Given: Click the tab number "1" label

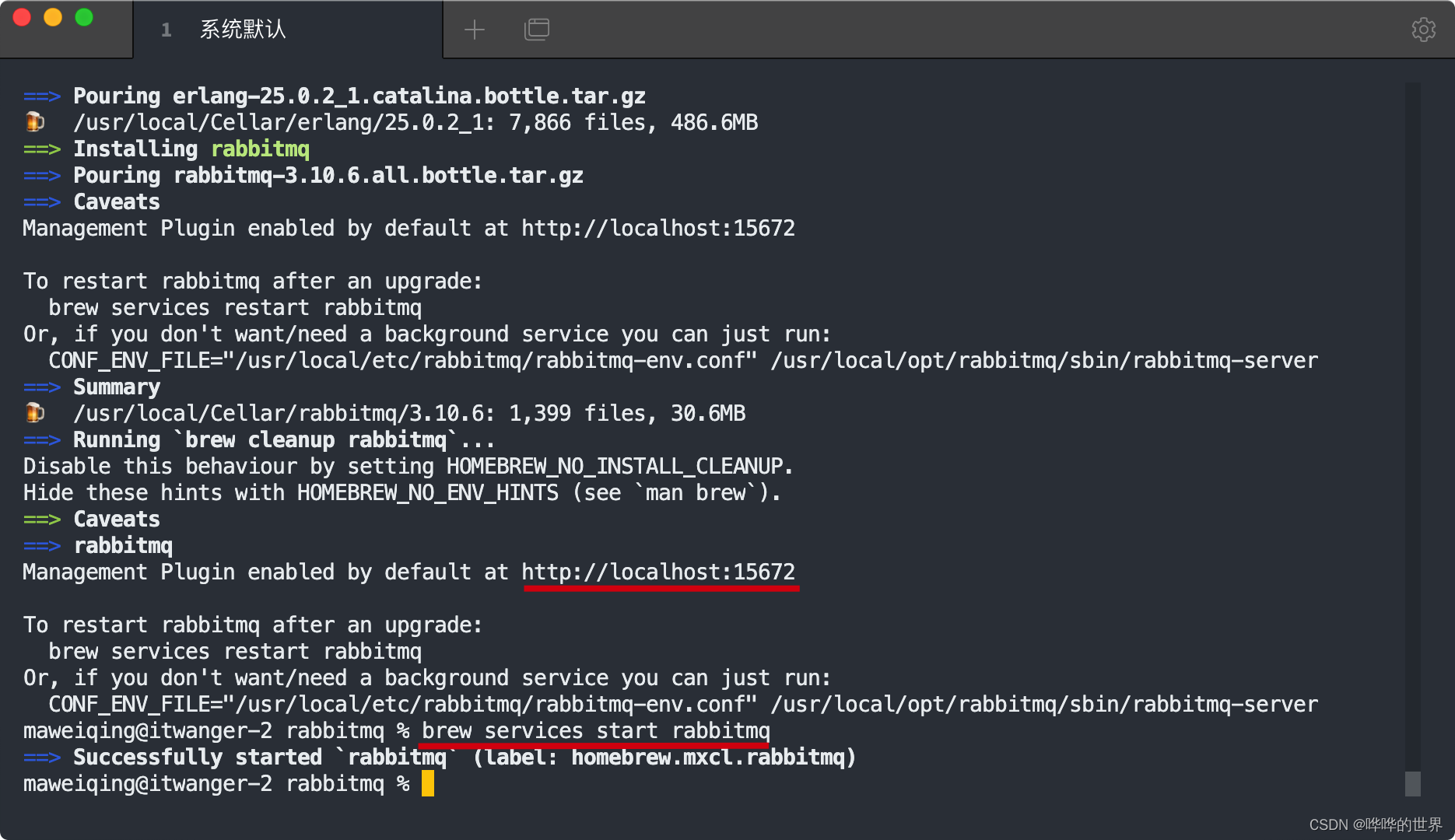Looking at the screenshot, I should pyautogui.click(x=166, y=30).
